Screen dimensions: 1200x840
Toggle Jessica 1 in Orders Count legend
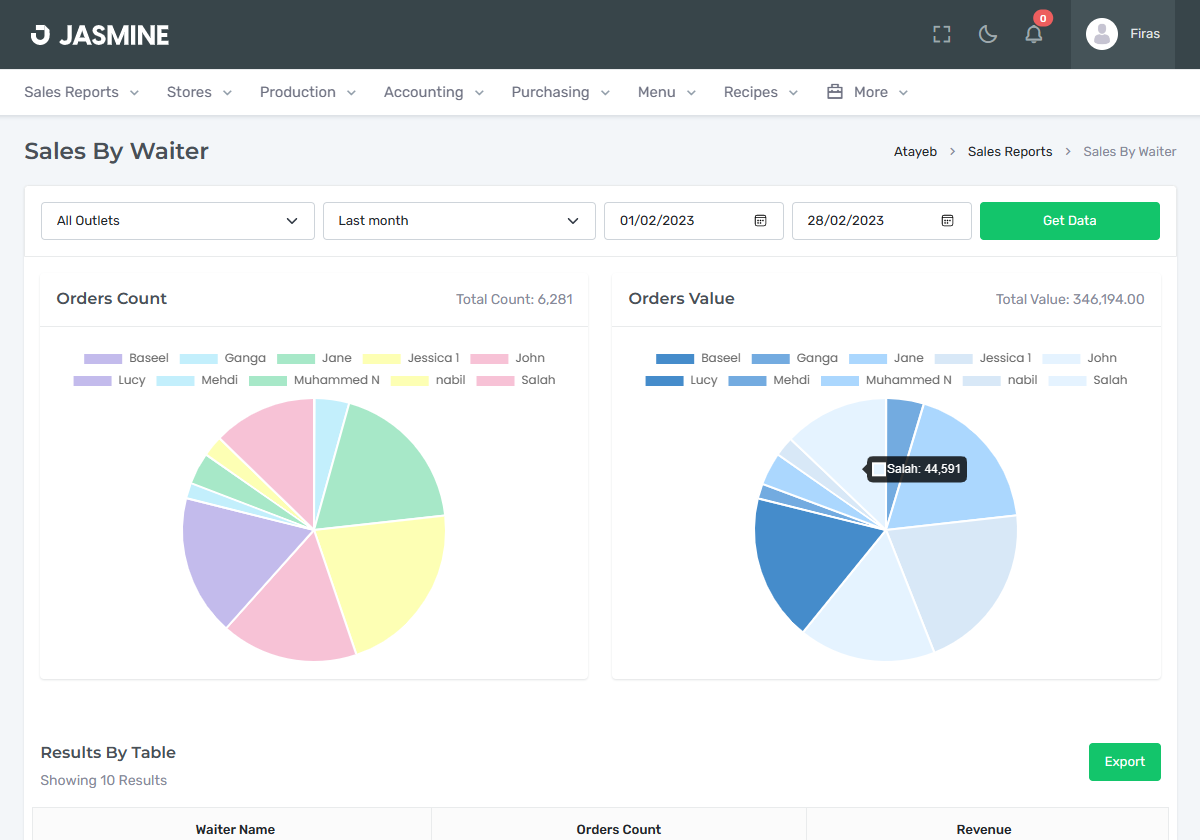(x=411, y=358)
